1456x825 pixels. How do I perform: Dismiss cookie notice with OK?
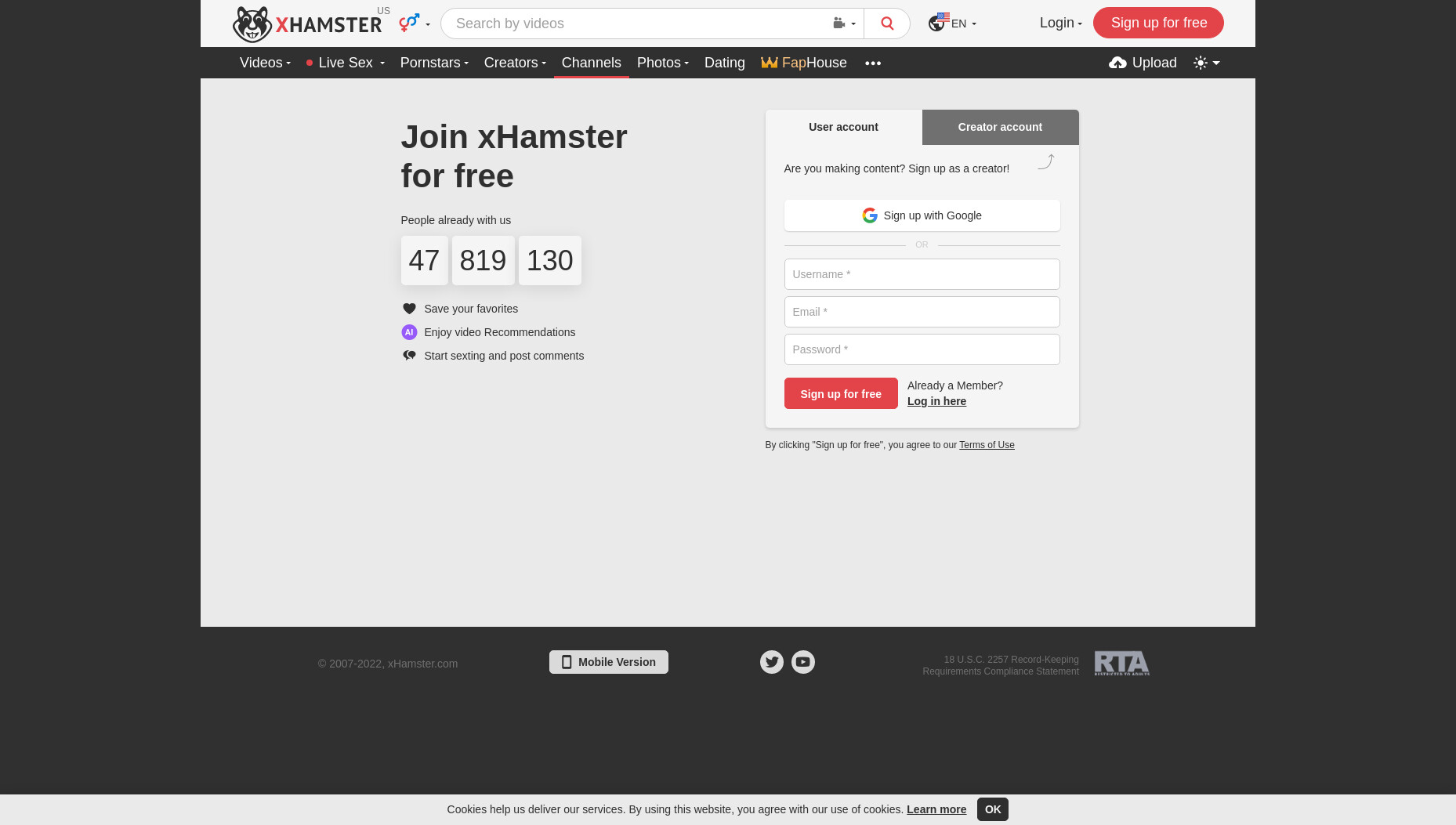point(993,809)
